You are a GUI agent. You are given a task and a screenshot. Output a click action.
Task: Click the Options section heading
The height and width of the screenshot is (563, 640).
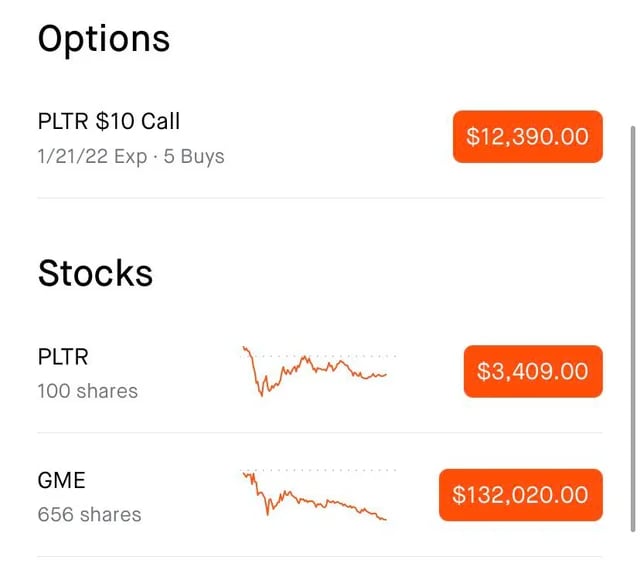[103, 39]
